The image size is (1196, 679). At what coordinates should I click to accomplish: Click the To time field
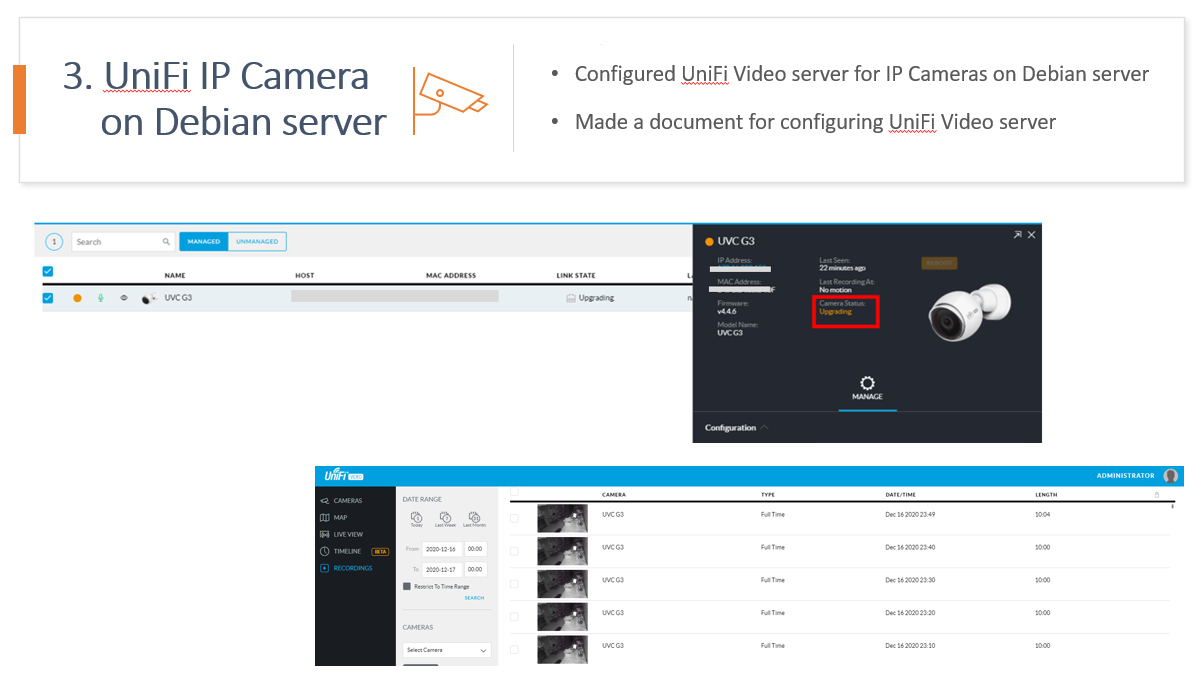pyautogui.click(x=475, y=569)
